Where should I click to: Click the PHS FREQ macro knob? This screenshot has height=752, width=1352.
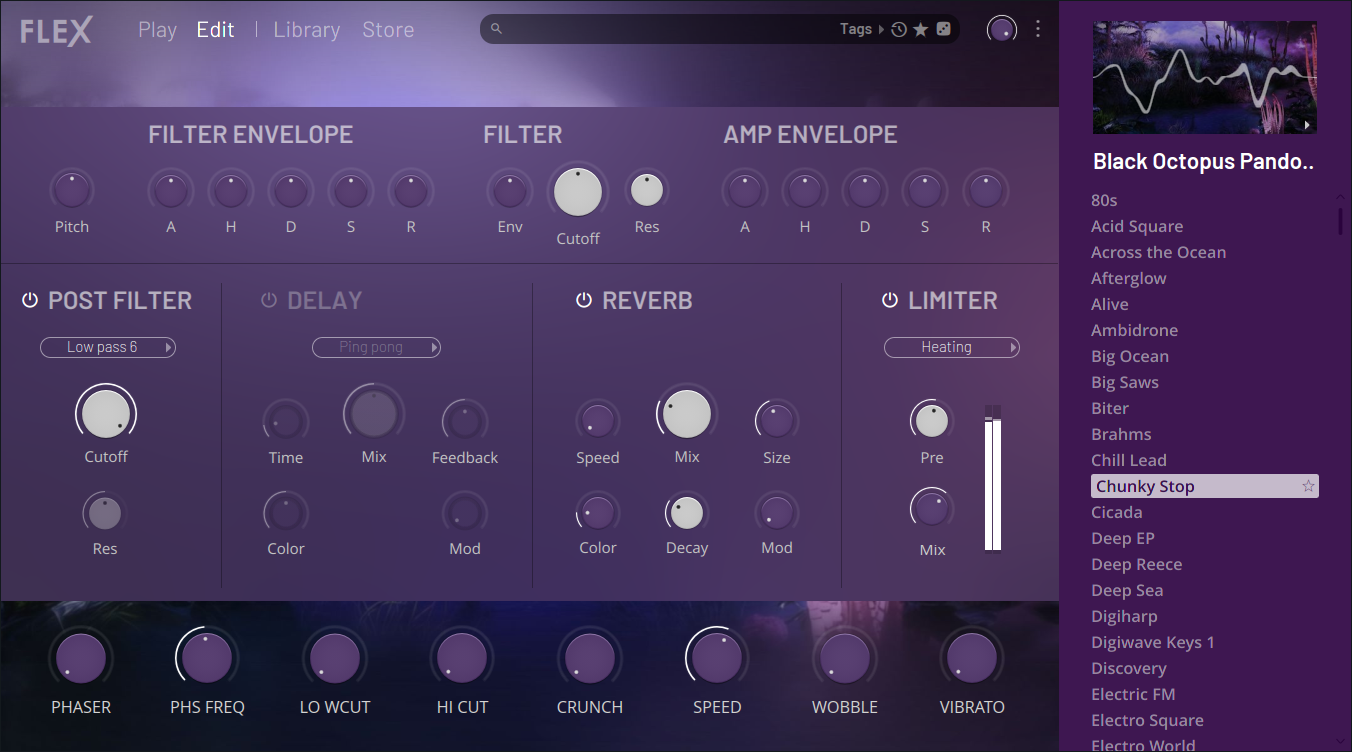point(207,658)
